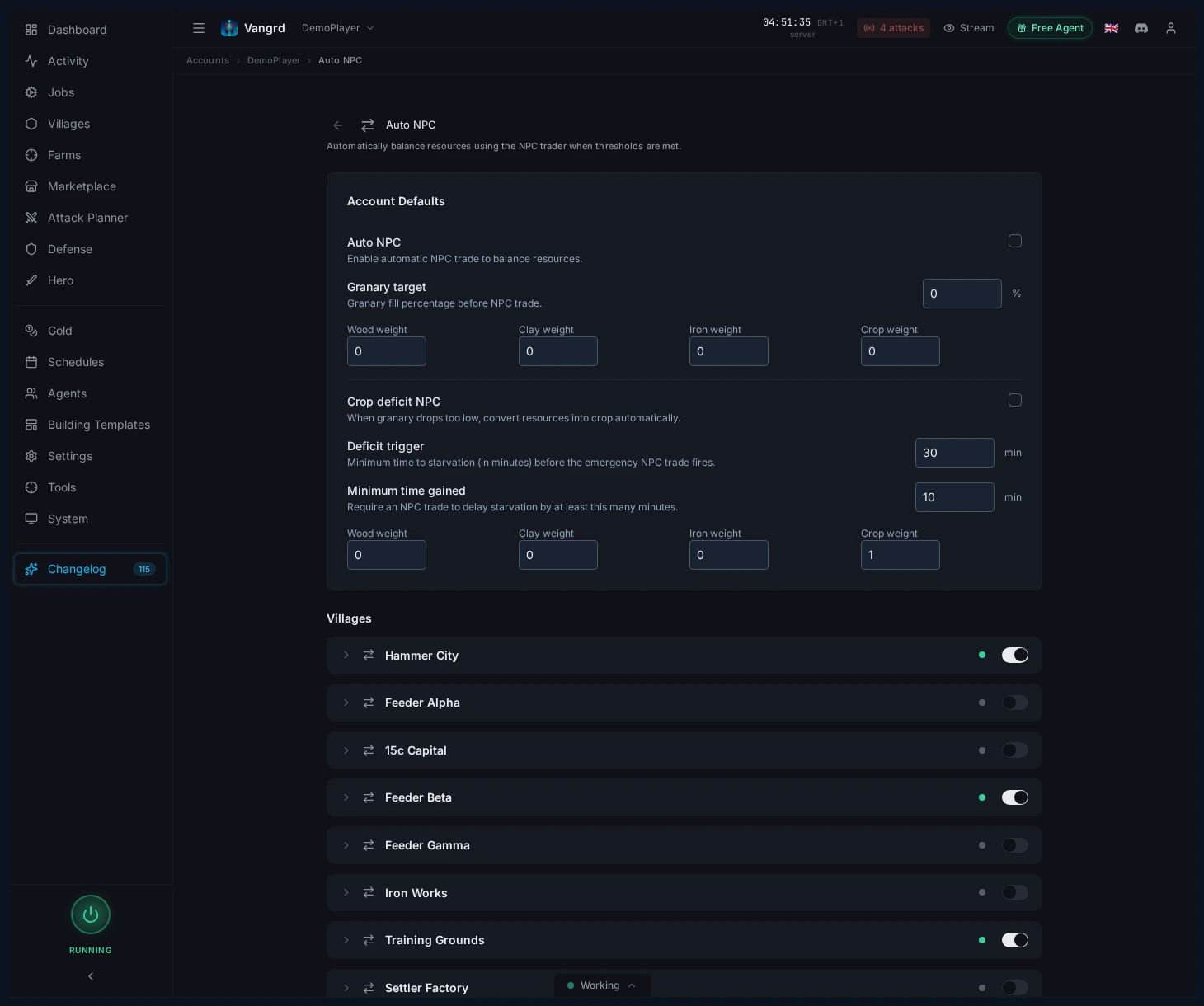This screenshot has width=1204, height=1006.
Task: Open the Changelog with 115 entries
Action: pyautogui.click(x=90, y=569)
